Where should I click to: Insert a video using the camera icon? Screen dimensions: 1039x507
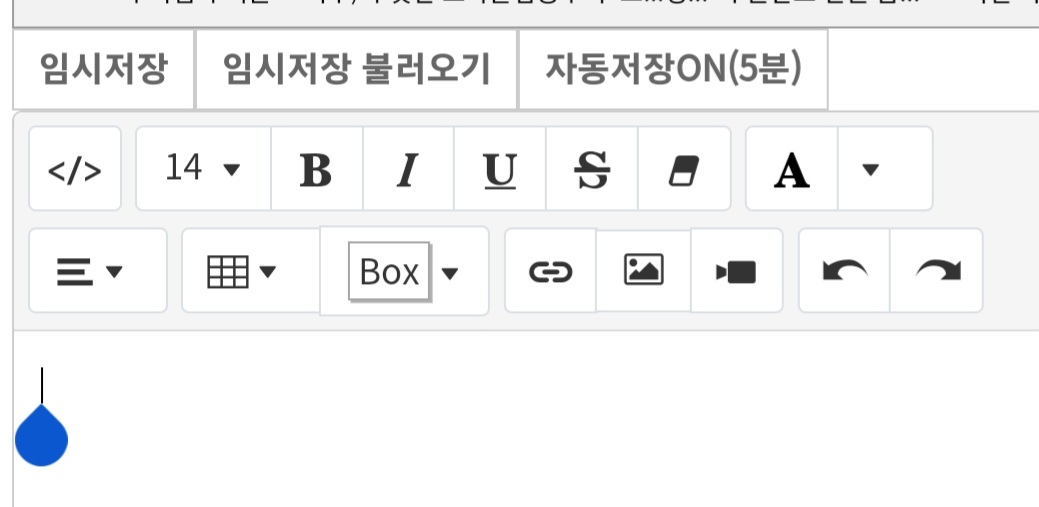point(737,270)
